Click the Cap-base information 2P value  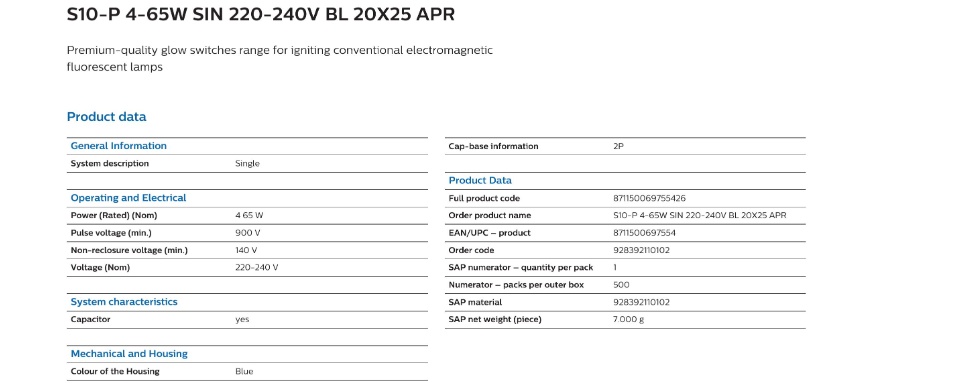(618, 146)
